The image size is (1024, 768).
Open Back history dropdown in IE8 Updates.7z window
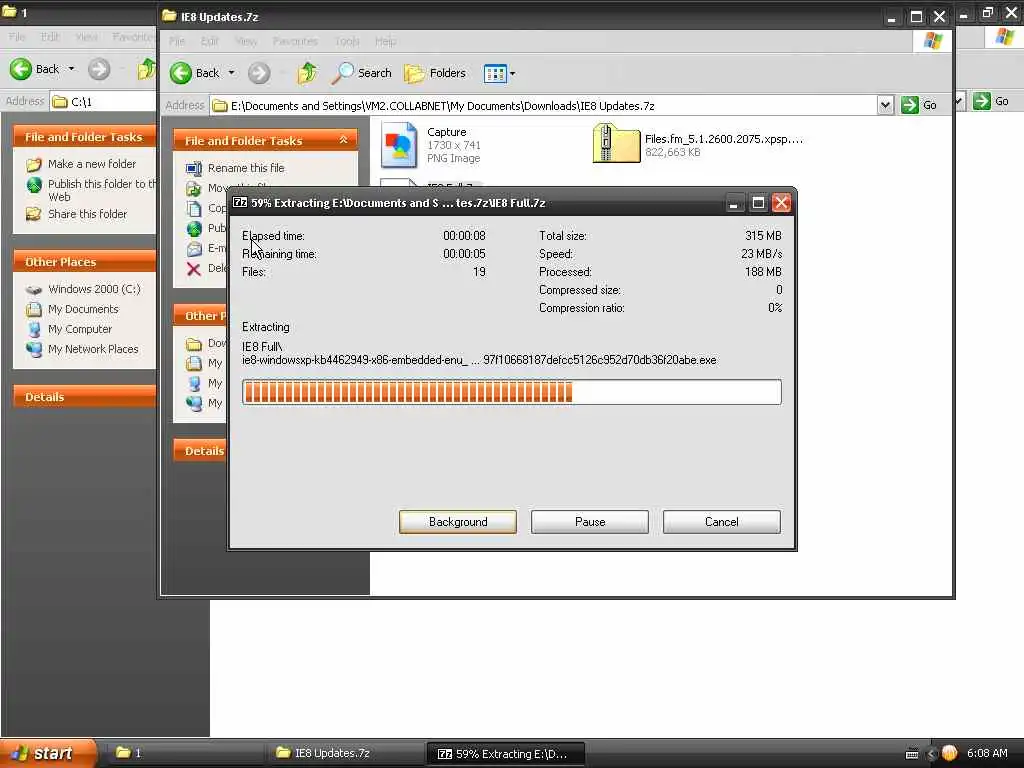click(x=231, y=73)
